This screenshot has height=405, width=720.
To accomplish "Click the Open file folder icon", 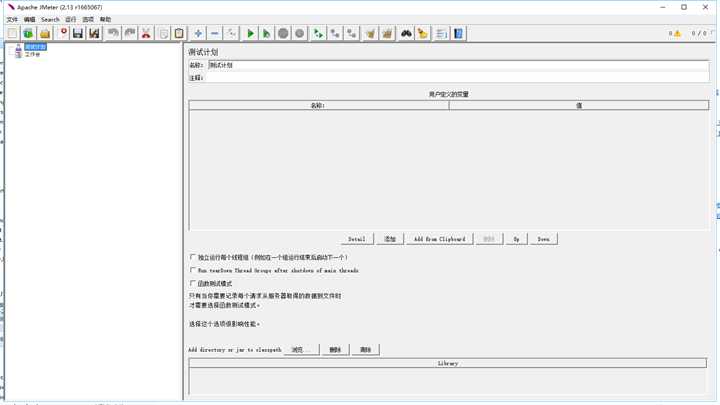I will pyautogui.click(x=45, y=34).
